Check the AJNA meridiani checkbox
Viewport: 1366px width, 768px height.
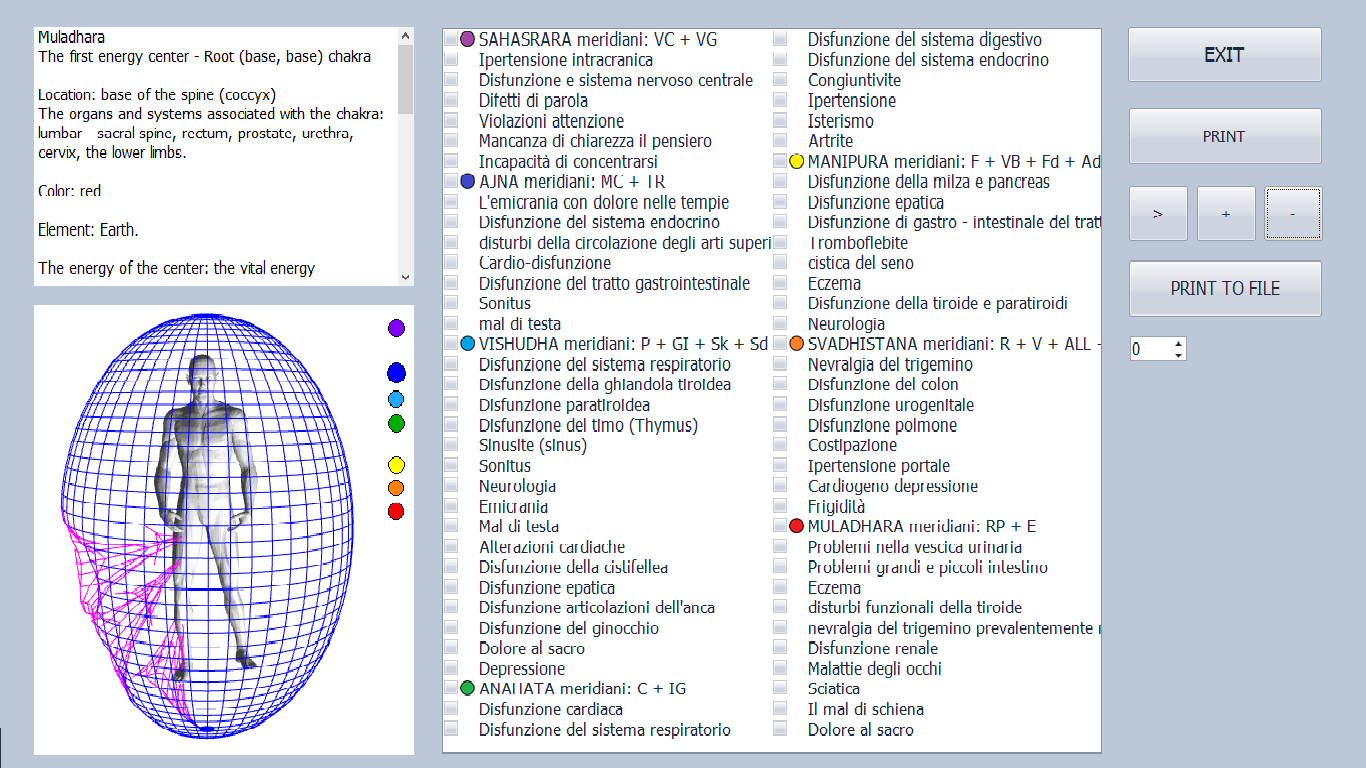[x=451, y=182]
